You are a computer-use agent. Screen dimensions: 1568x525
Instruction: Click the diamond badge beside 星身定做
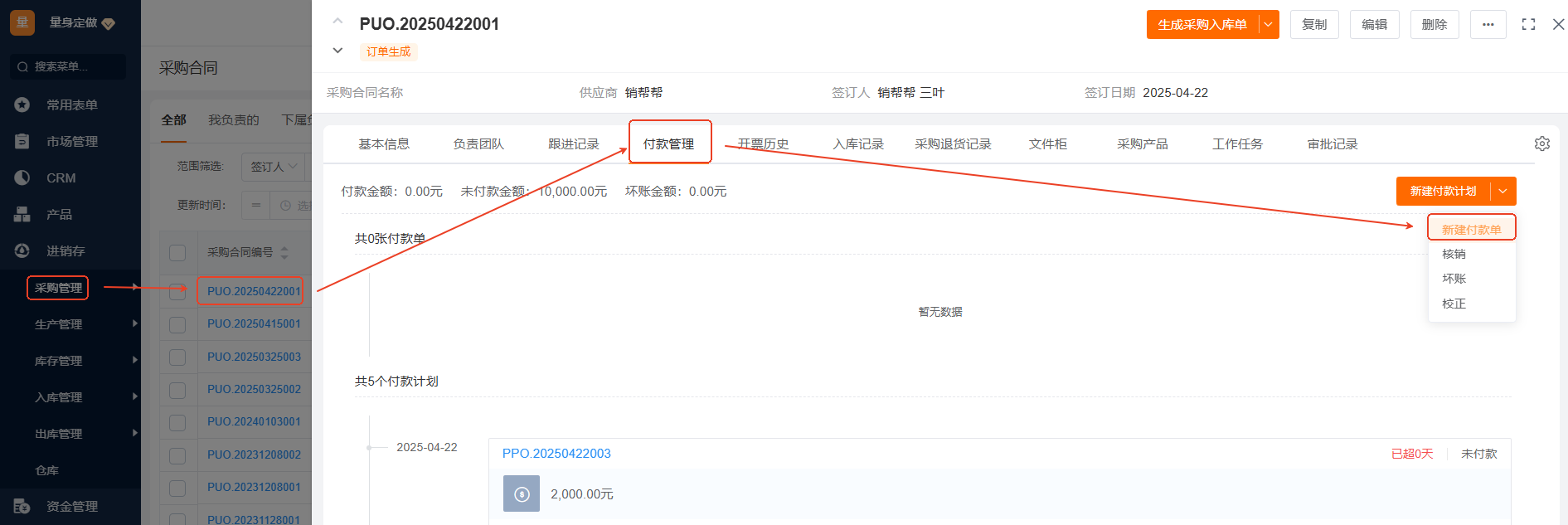[x=109, y=24]
